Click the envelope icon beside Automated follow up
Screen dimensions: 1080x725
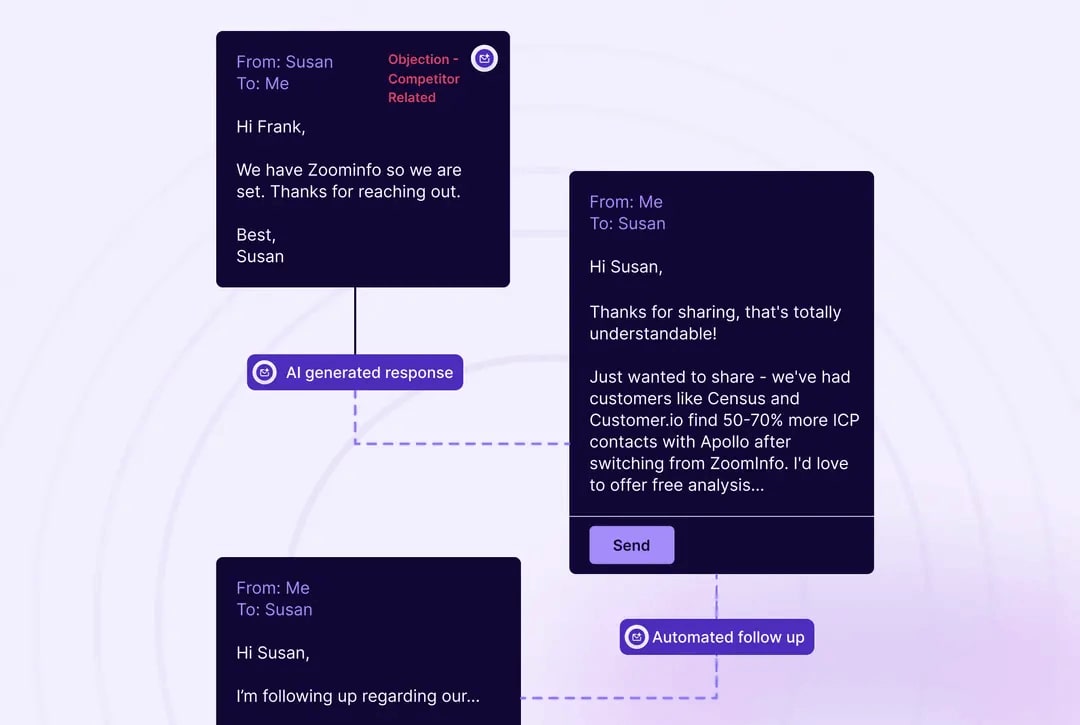pos(636,637)
